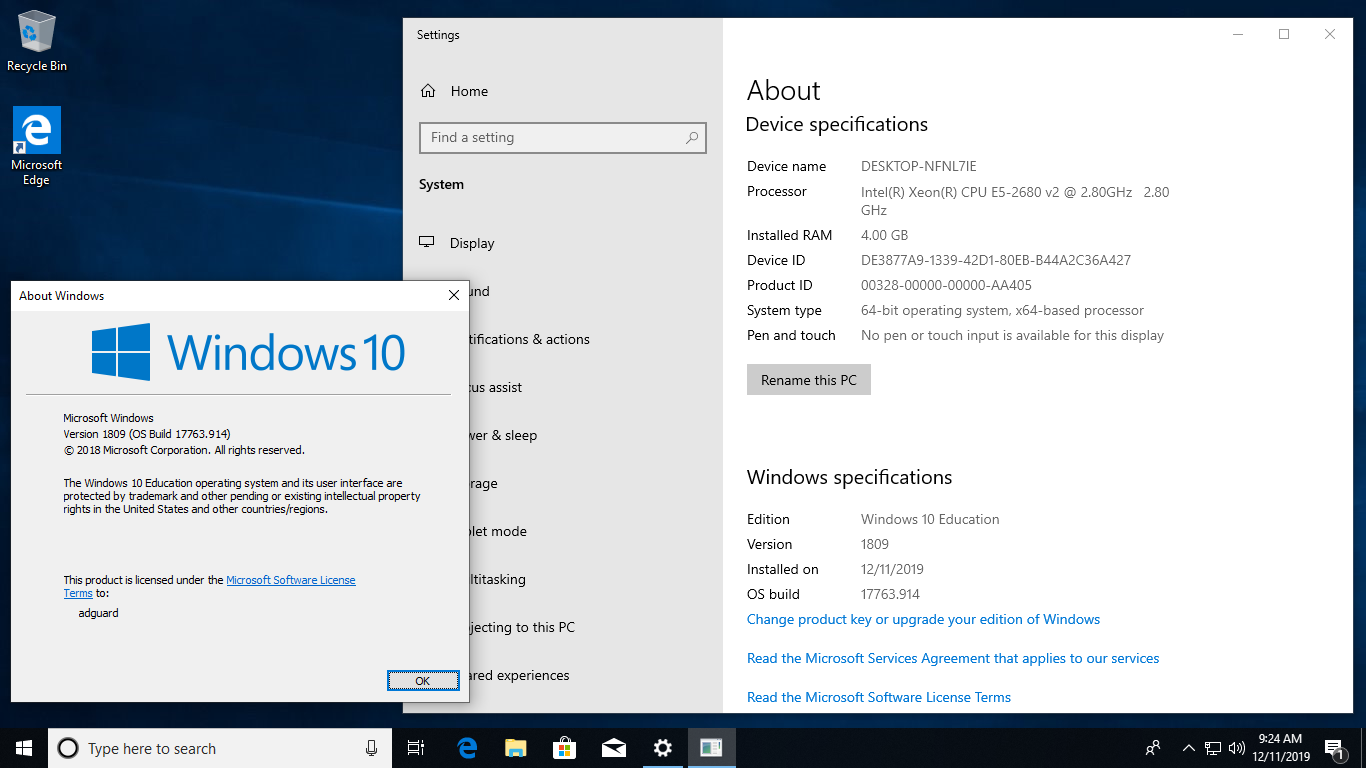Click device name DESKTOP-NFNL7IE text
1366x768 pixels.
click(919, 166)
